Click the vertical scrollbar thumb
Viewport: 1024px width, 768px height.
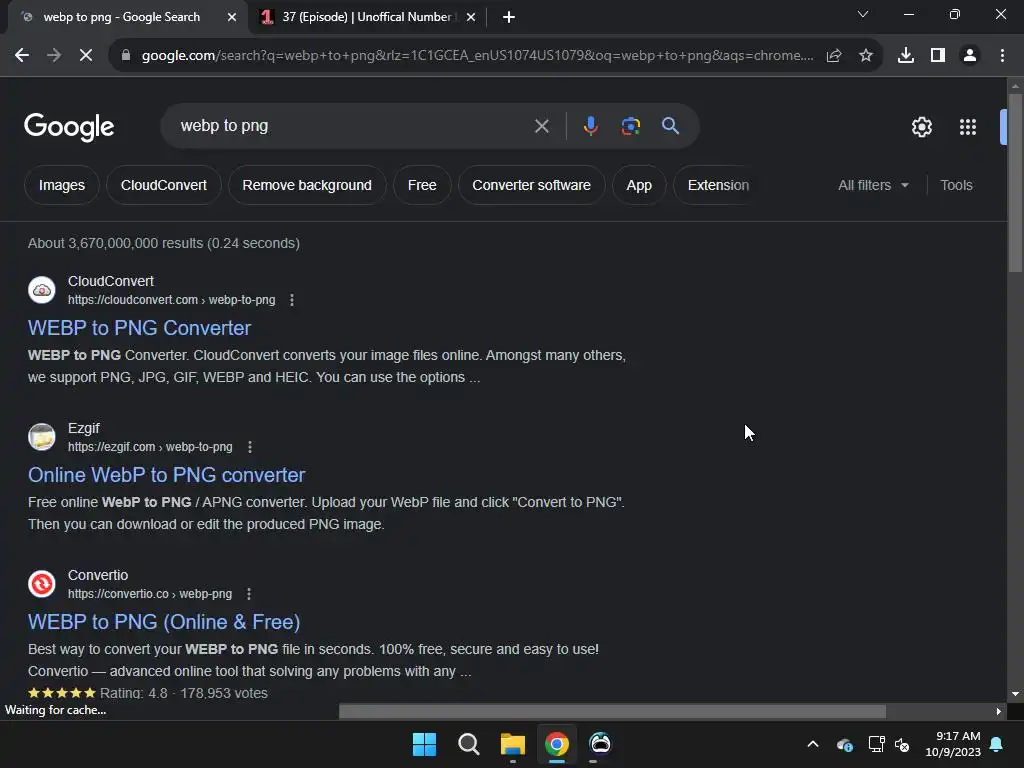[x=1015, y=183]
